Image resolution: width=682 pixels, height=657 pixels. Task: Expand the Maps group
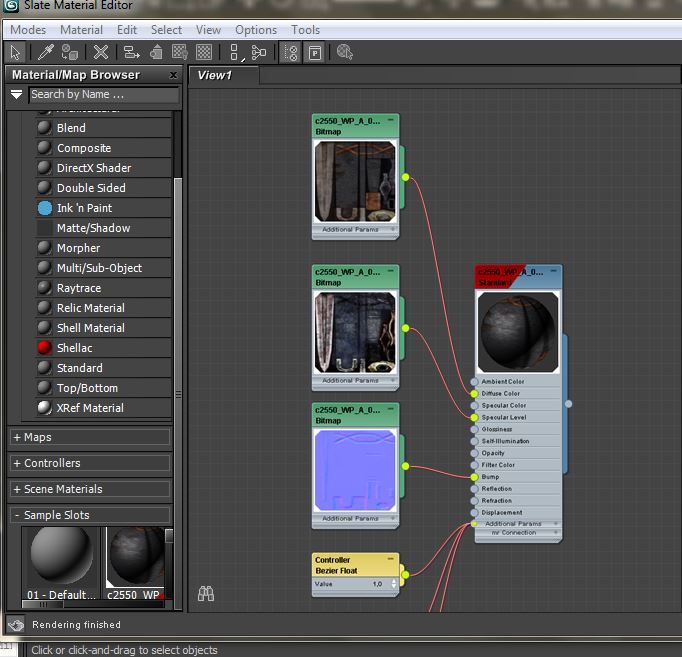click(90, 437)
